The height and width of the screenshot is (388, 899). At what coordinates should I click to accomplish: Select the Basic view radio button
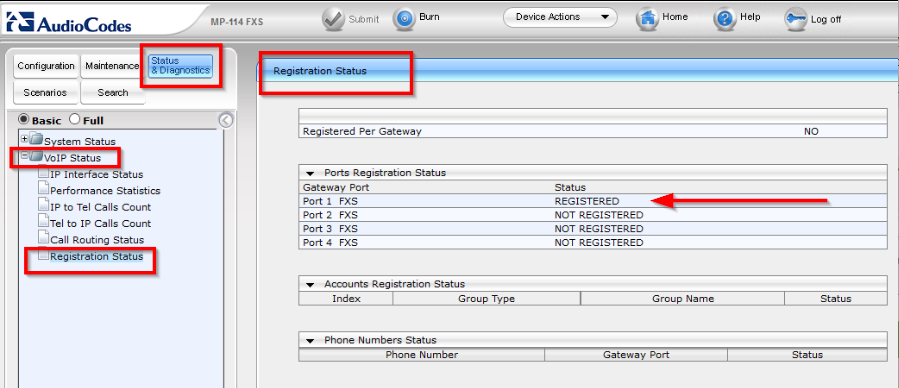click(24, 120)
